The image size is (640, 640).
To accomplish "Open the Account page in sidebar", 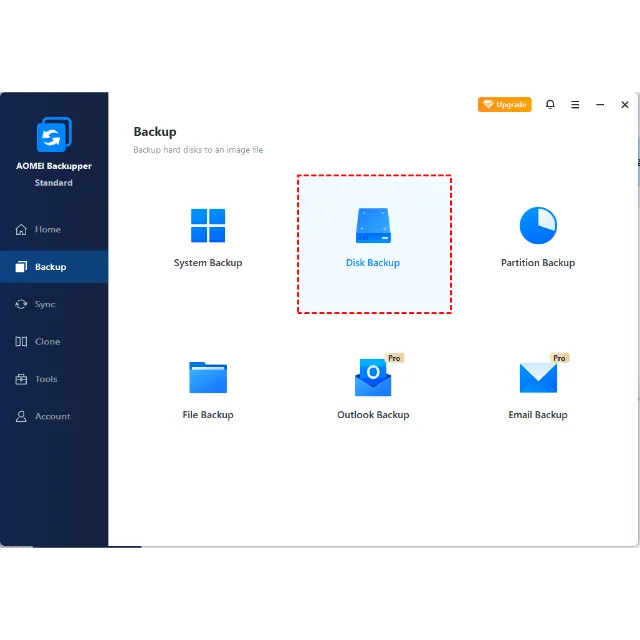I will [x=52, y=416].
